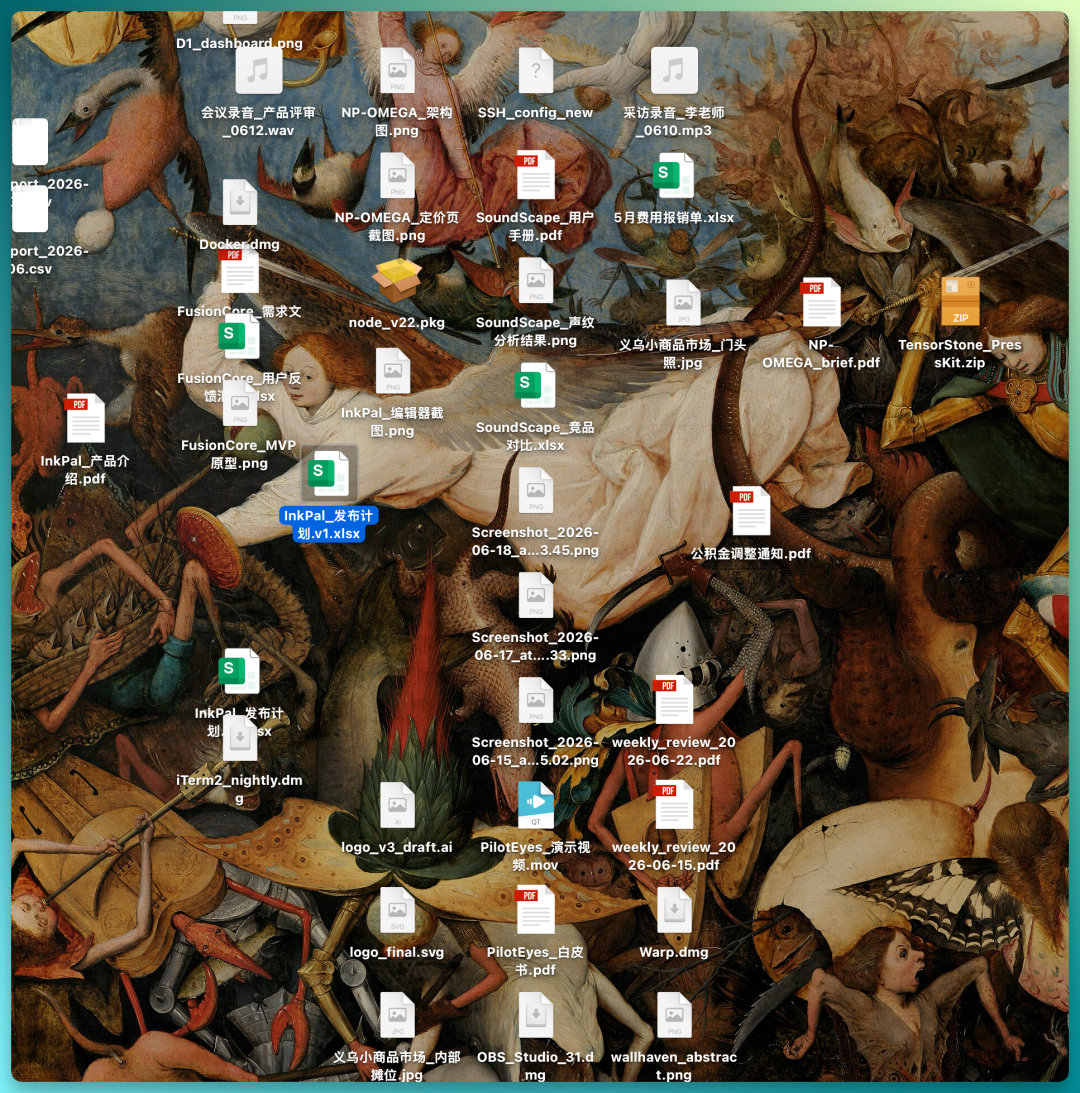Select the PilotEyes_演示视频.mov QuickTime movie icon

point(535,805)
